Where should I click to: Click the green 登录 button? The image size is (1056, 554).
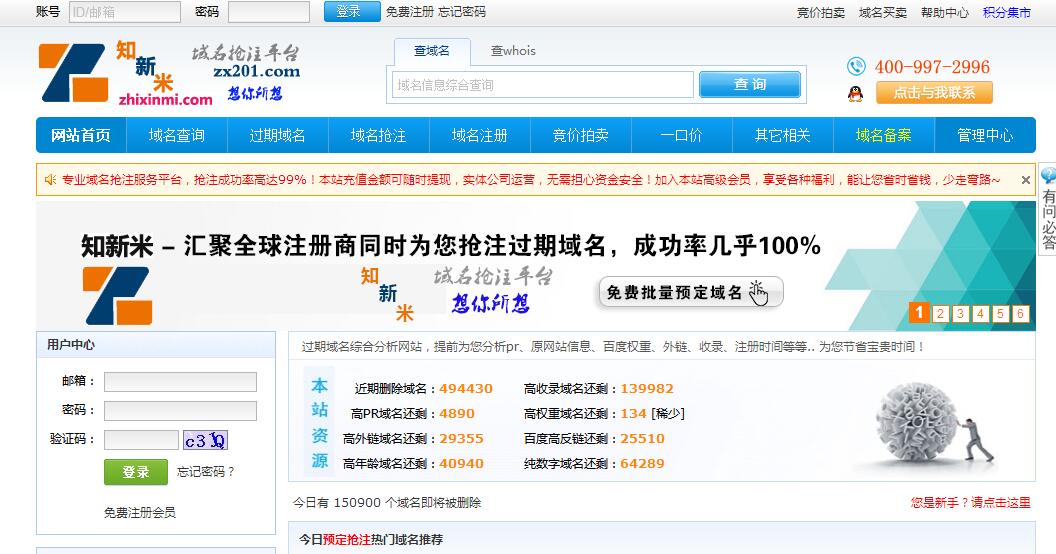tap(136, 472)
